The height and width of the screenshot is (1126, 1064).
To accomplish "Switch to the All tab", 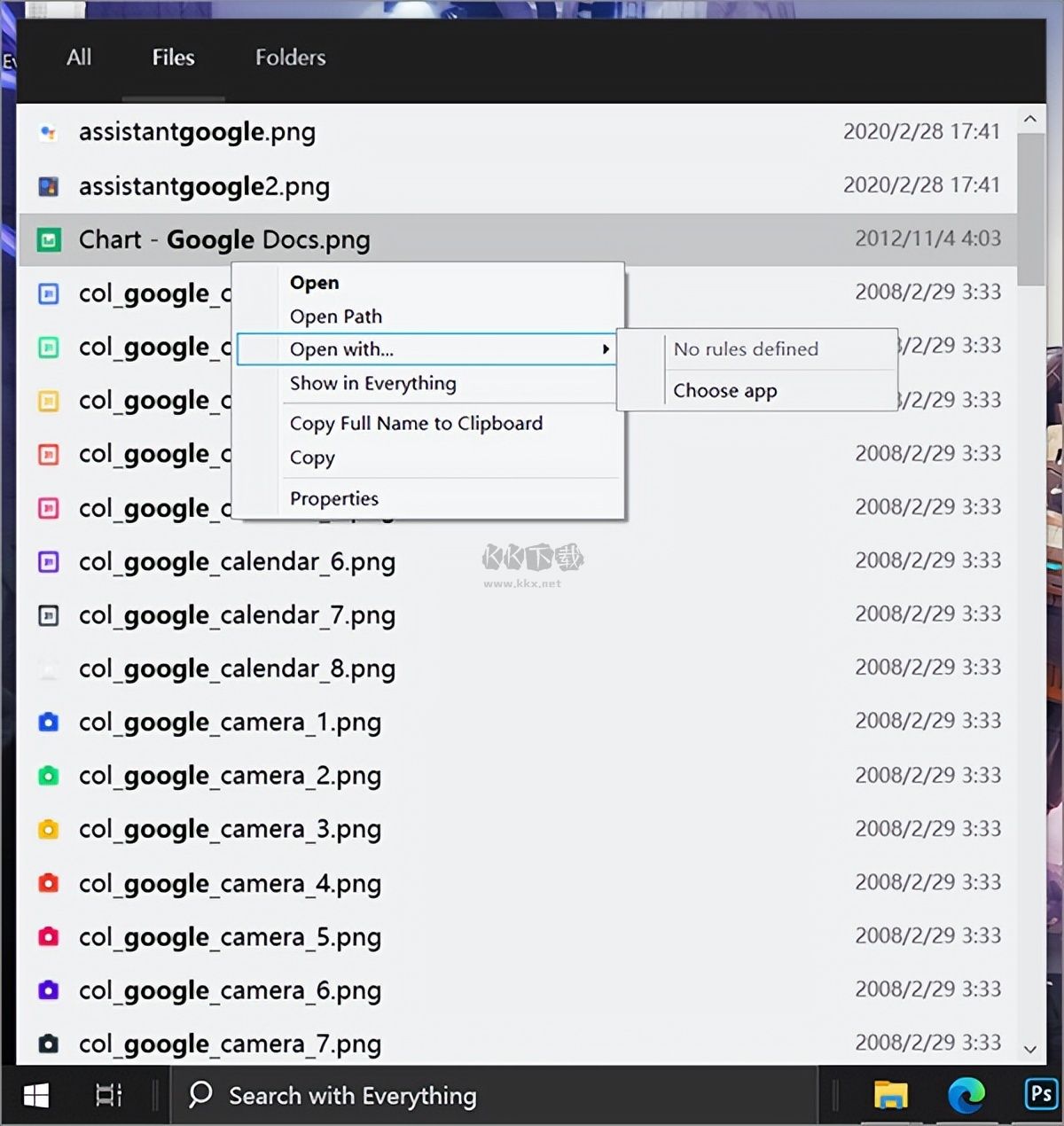I will (79, 58).
